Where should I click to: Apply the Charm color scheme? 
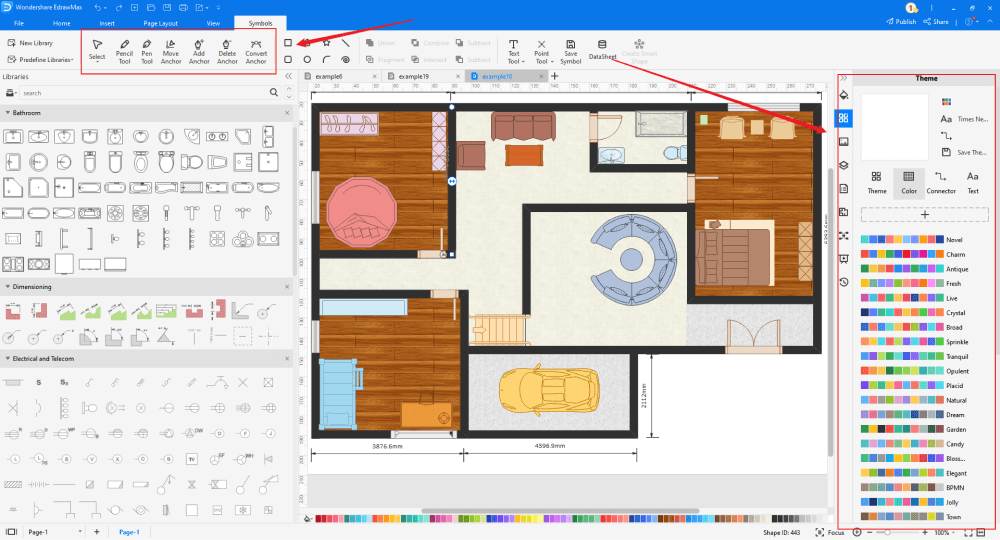[913, 254]
